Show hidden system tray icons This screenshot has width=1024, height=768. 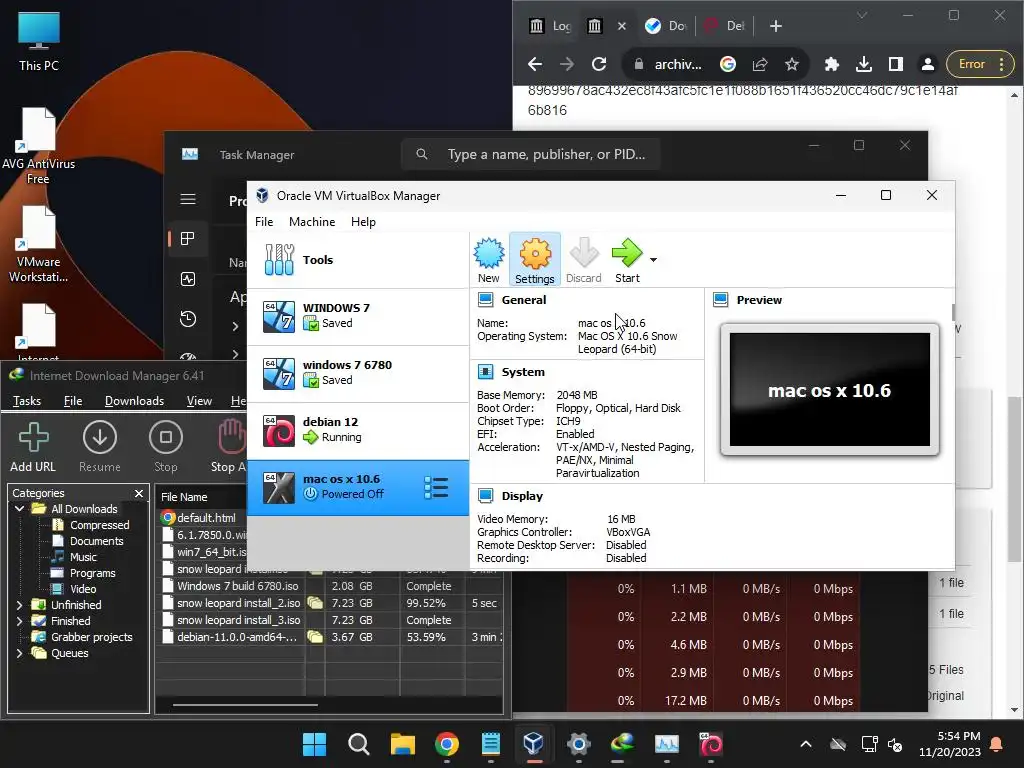point(806,744)
